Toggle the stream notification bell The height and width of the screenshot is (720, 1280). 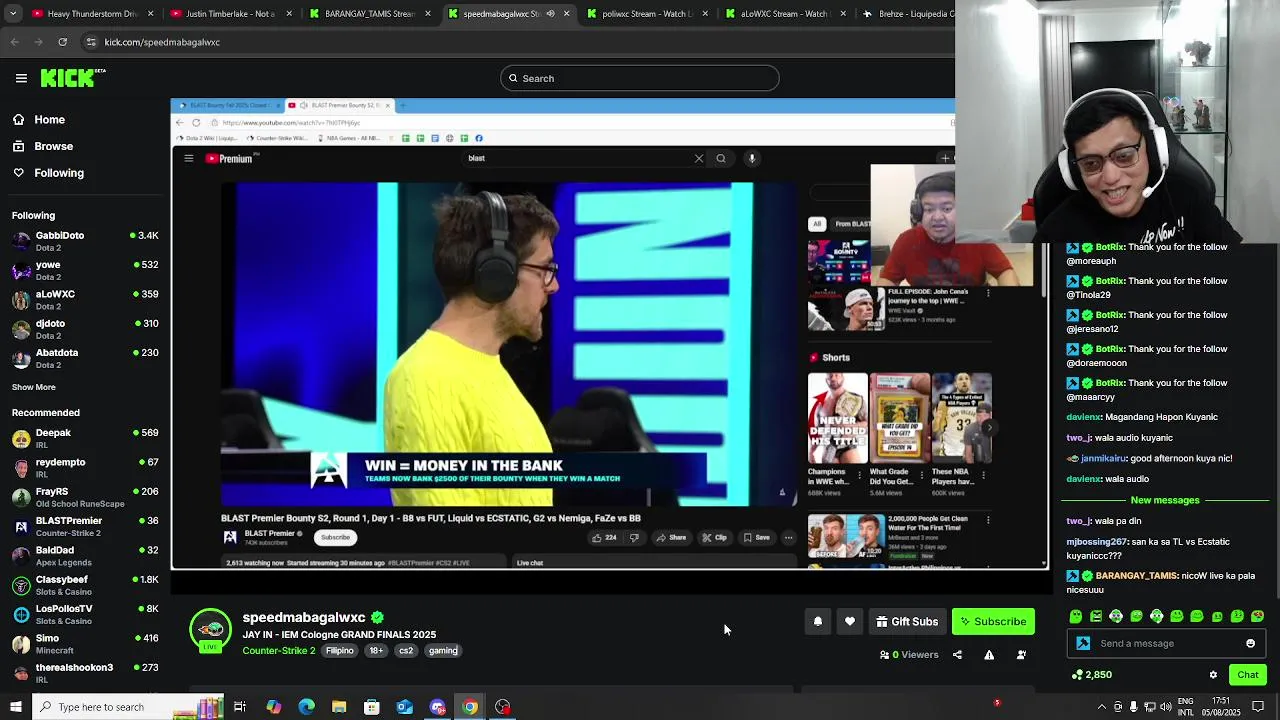point(818,622)
